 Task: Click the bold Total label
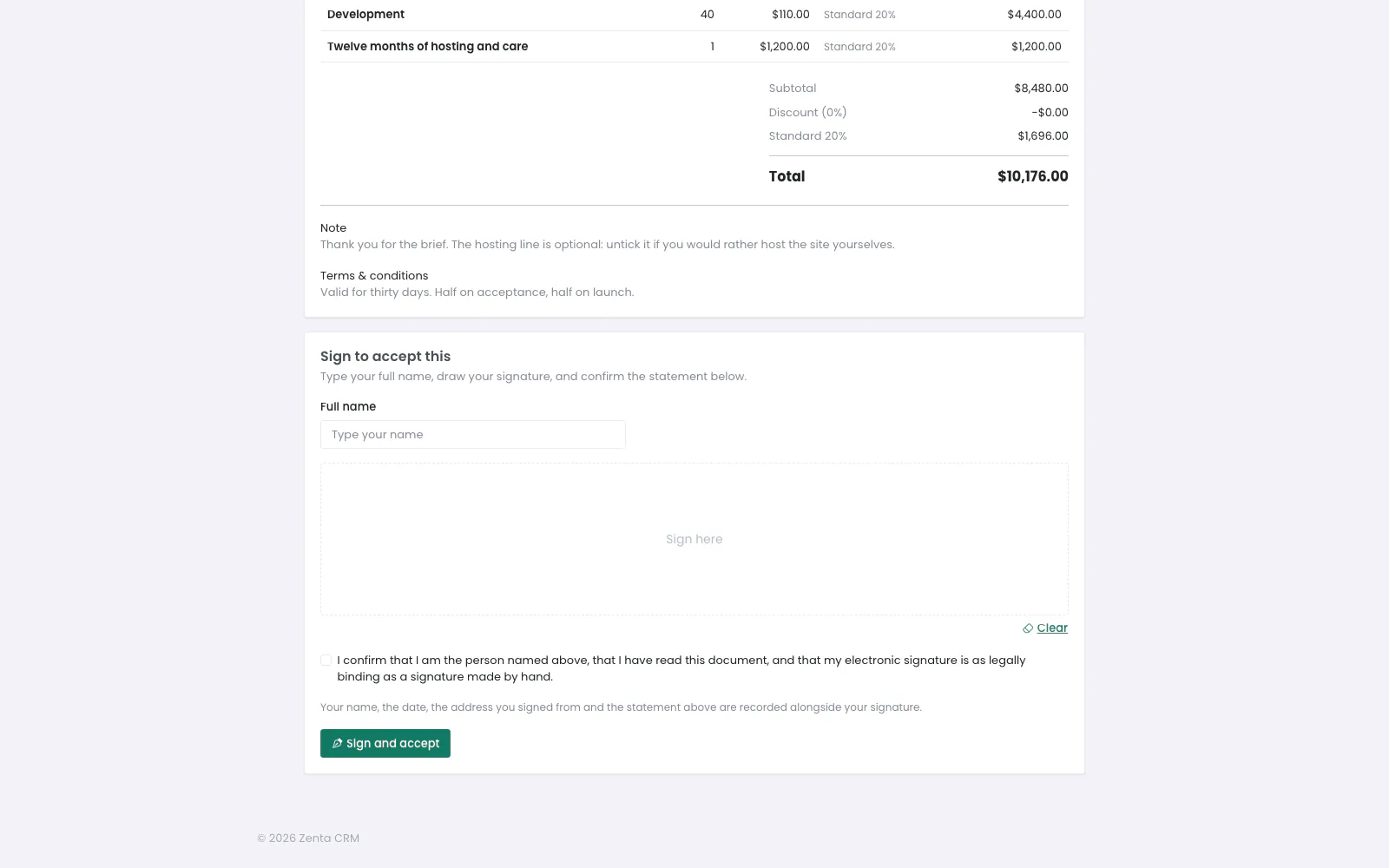coord(787,176)
